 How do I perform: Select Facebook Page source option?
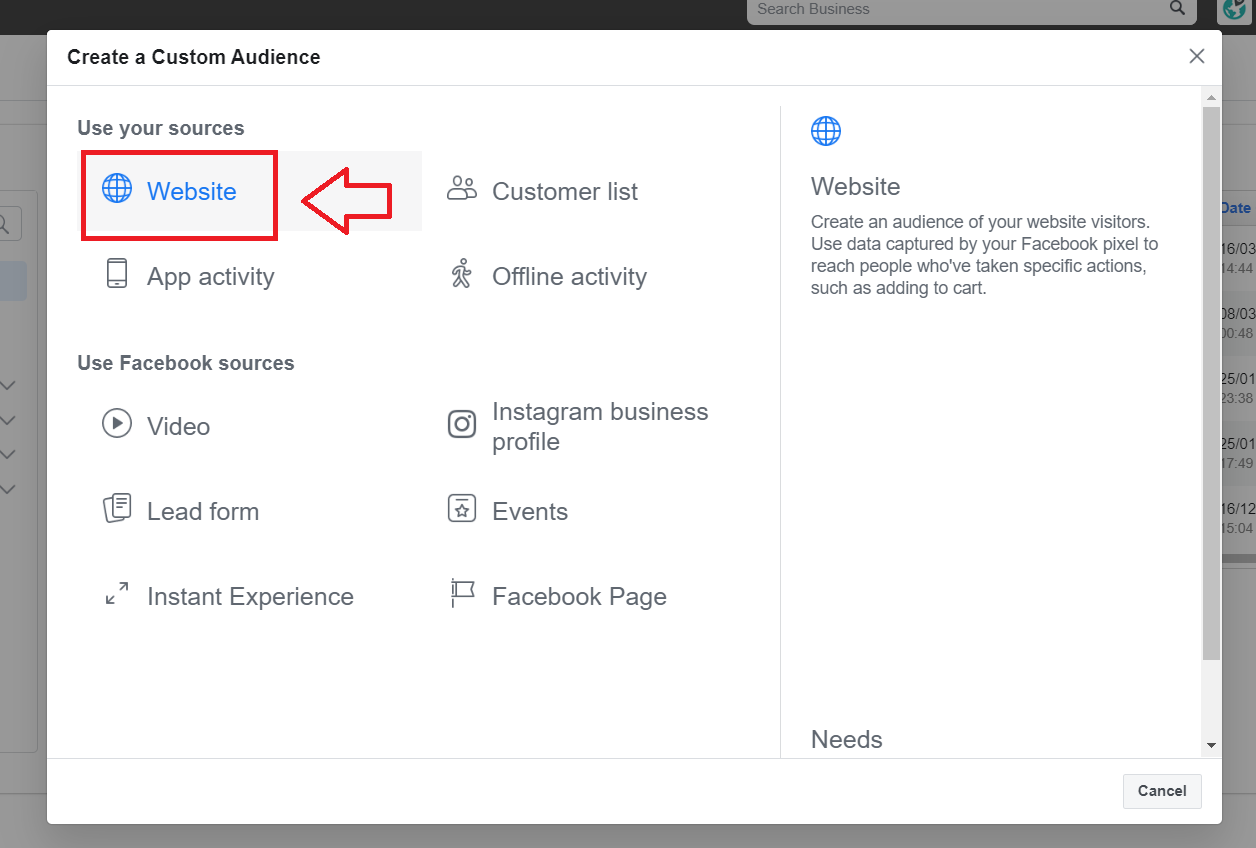(x=579, y=596)
